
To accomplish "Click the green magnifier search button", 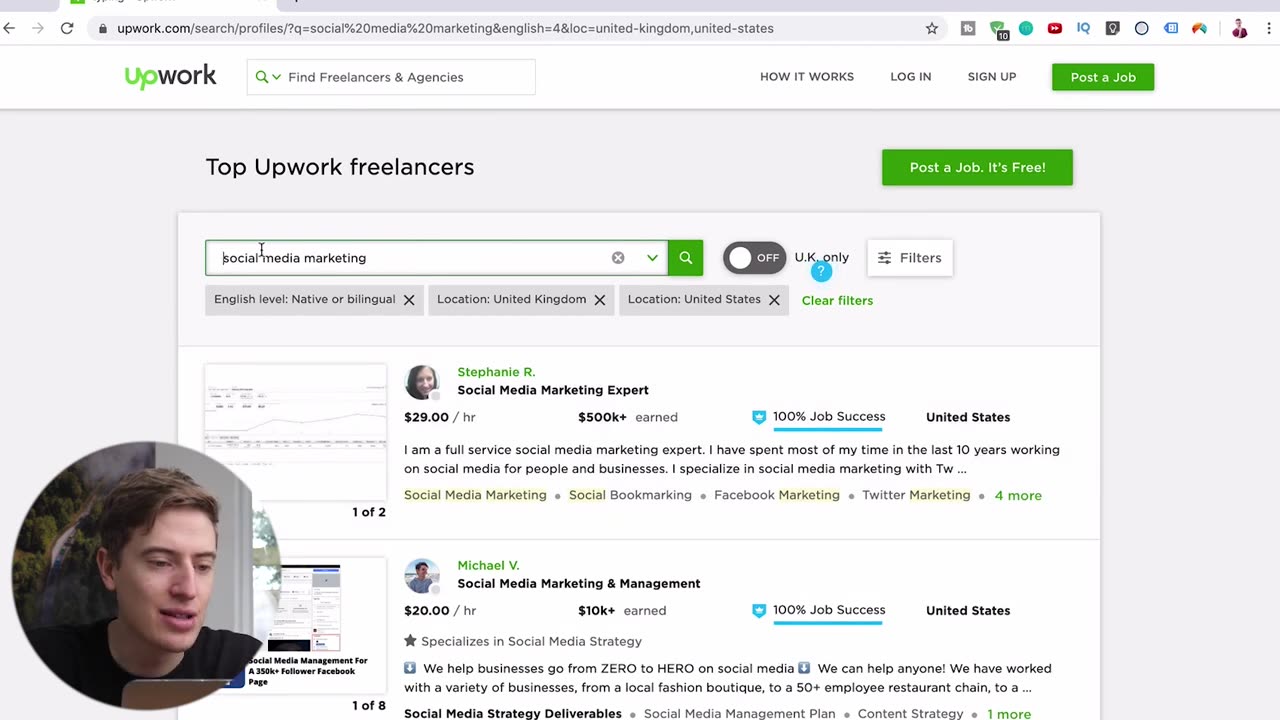I will (686, 258).
